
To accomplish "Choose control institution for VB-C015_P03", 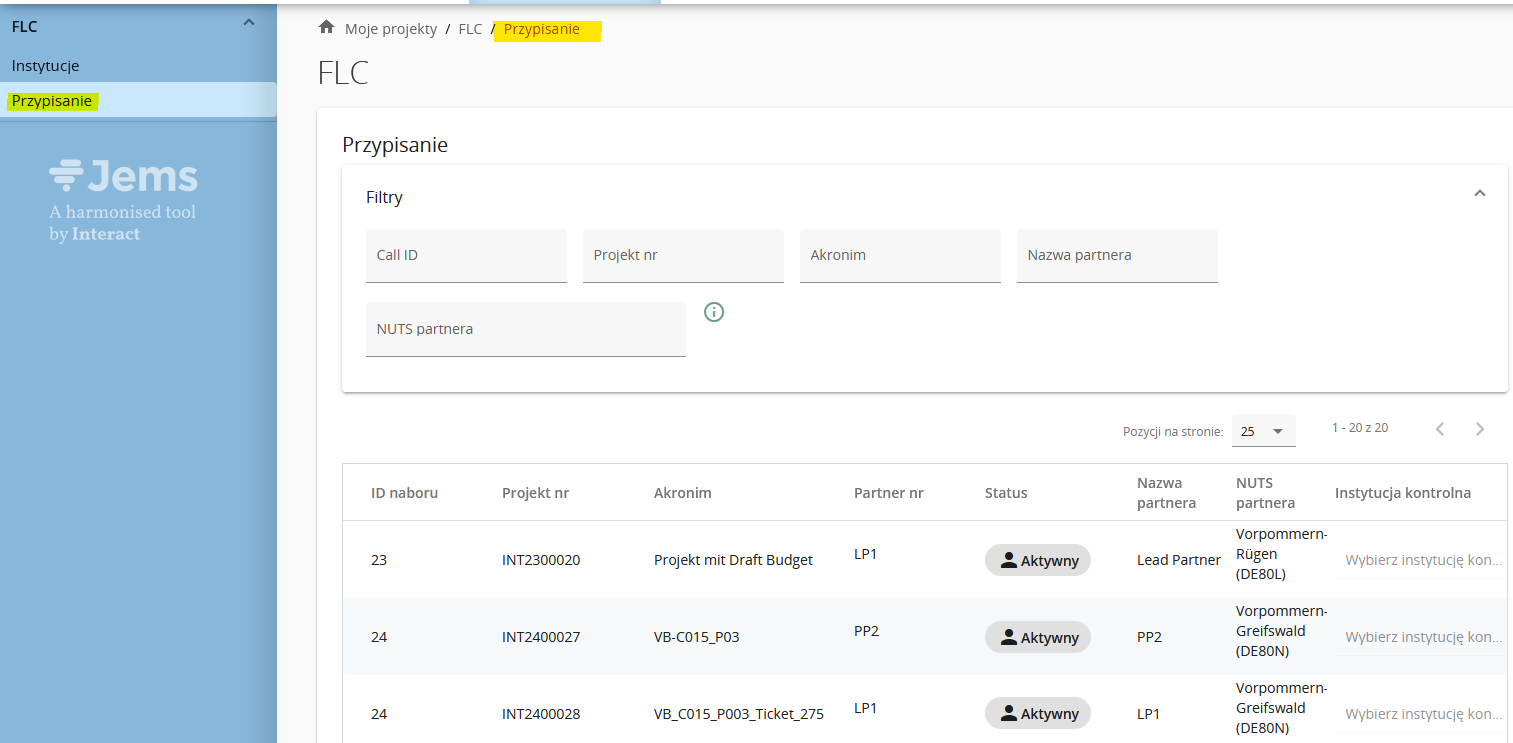I will pos(1422,637).
